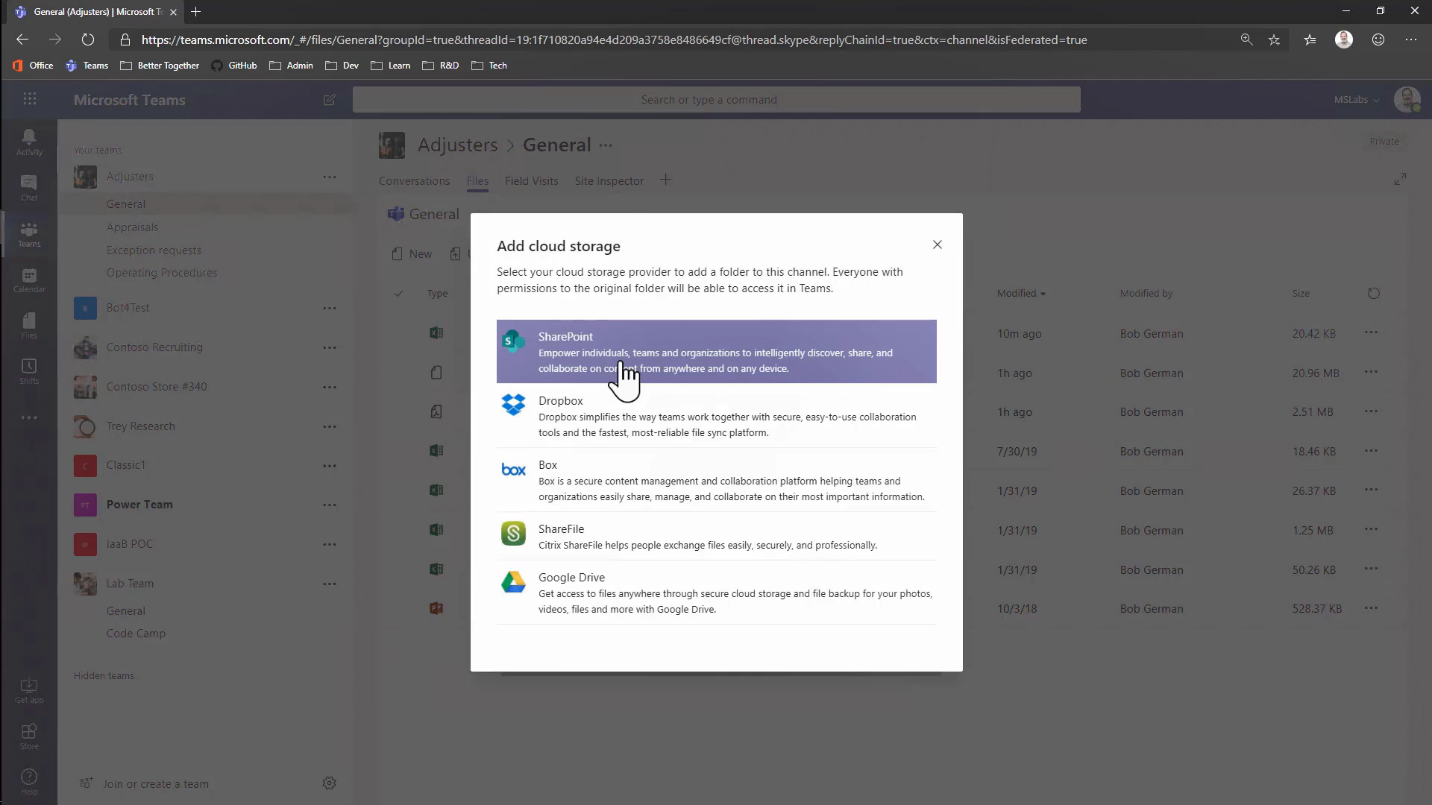Open Get app in sidebar
The image size is (1432, 805).
pyautogui.click(x=29, y=691)
